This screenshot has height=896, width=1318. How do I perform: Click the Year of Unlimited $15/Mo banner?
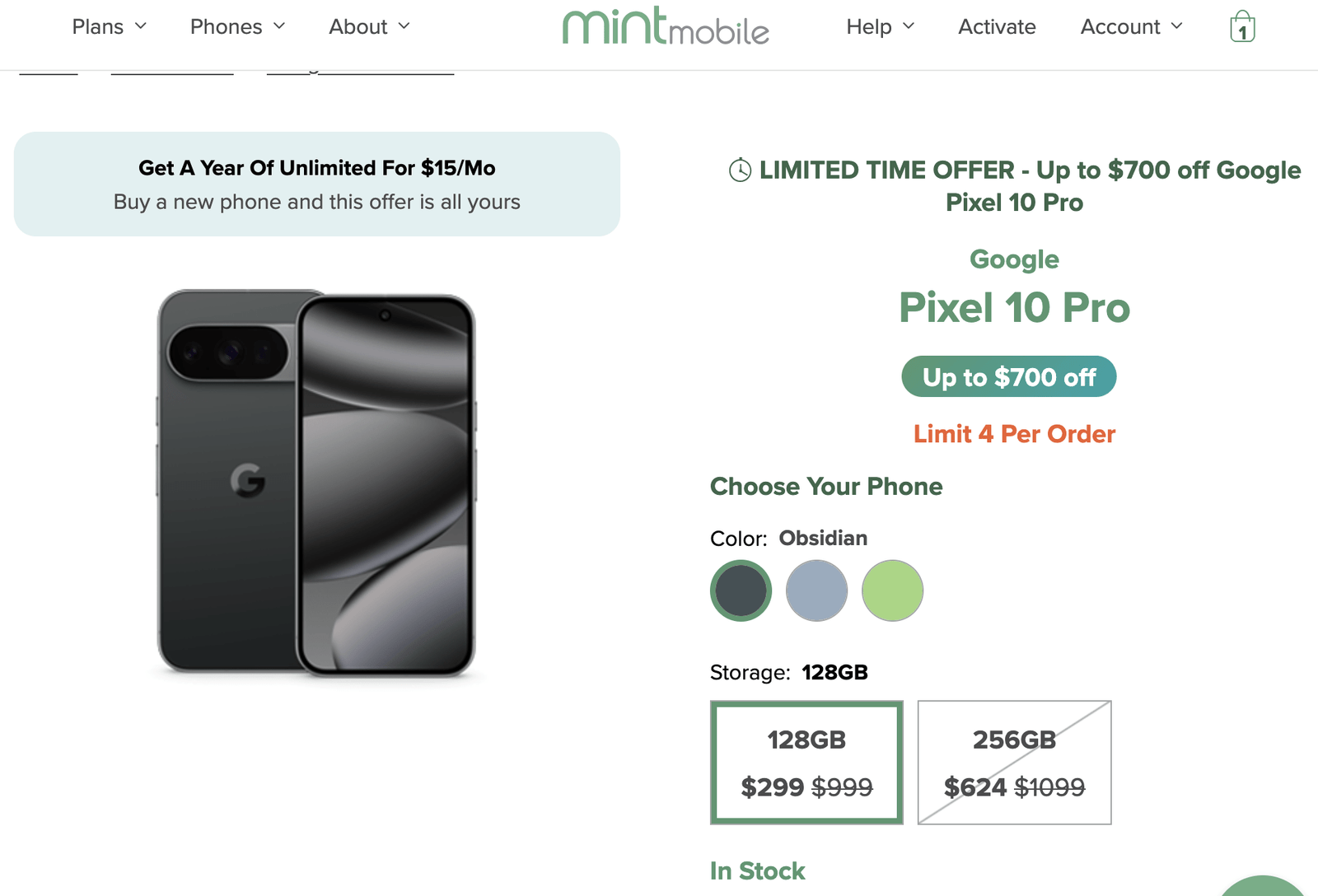(x=317, y=184)
